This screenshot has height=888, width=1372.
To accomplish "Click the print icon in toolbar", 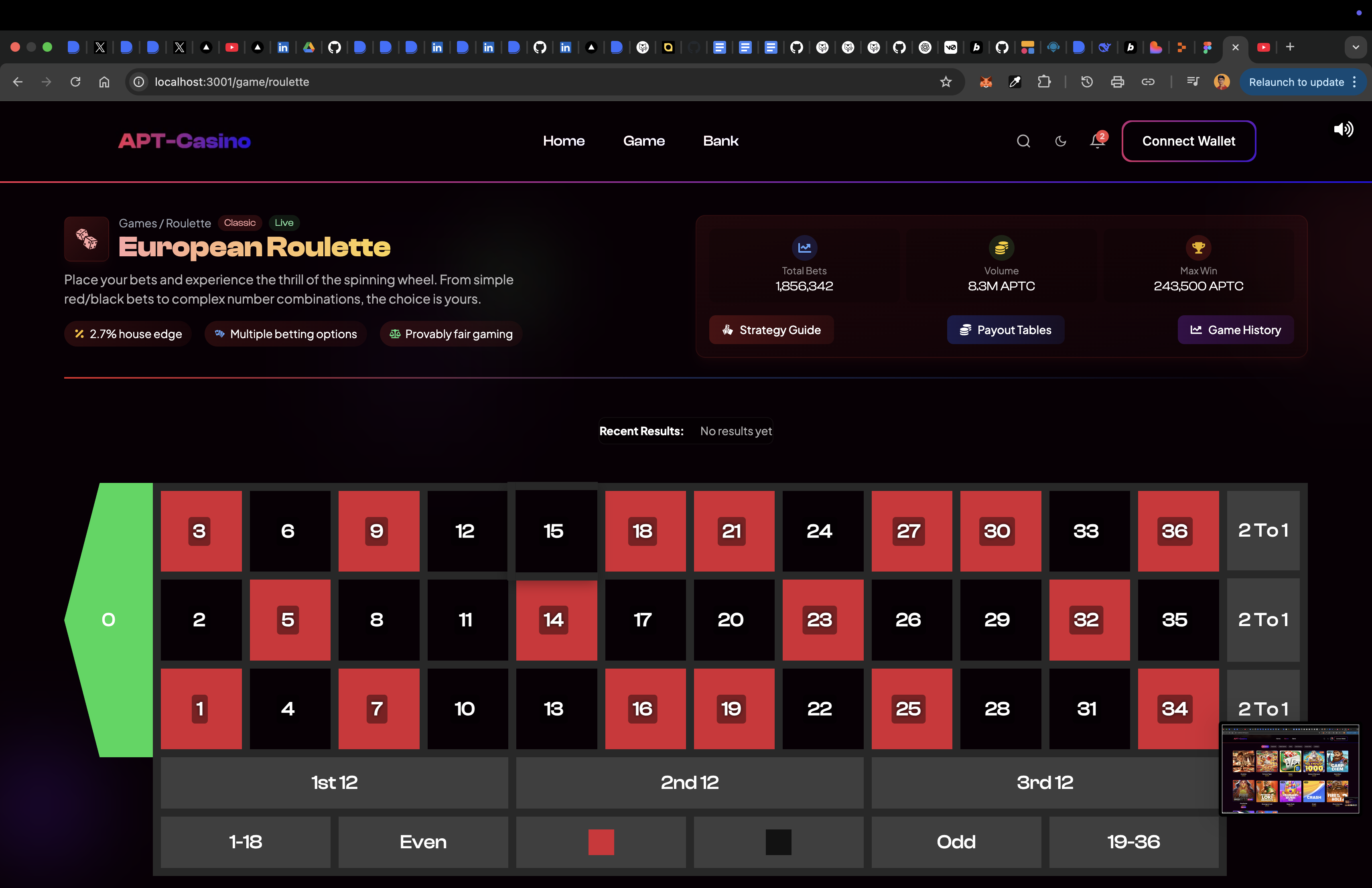I will [1117, 82].
